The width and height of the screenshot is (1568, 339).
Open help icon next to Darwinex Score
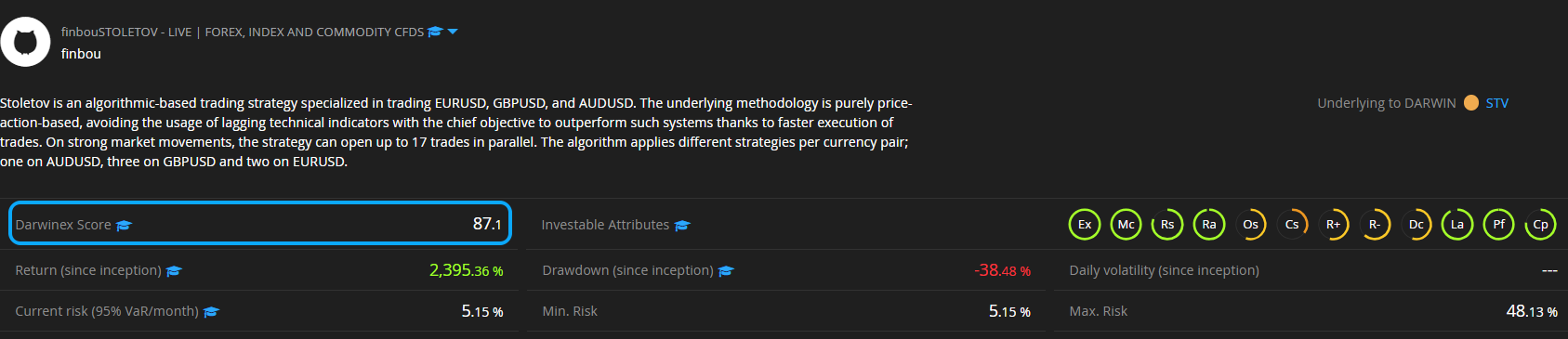125,225
